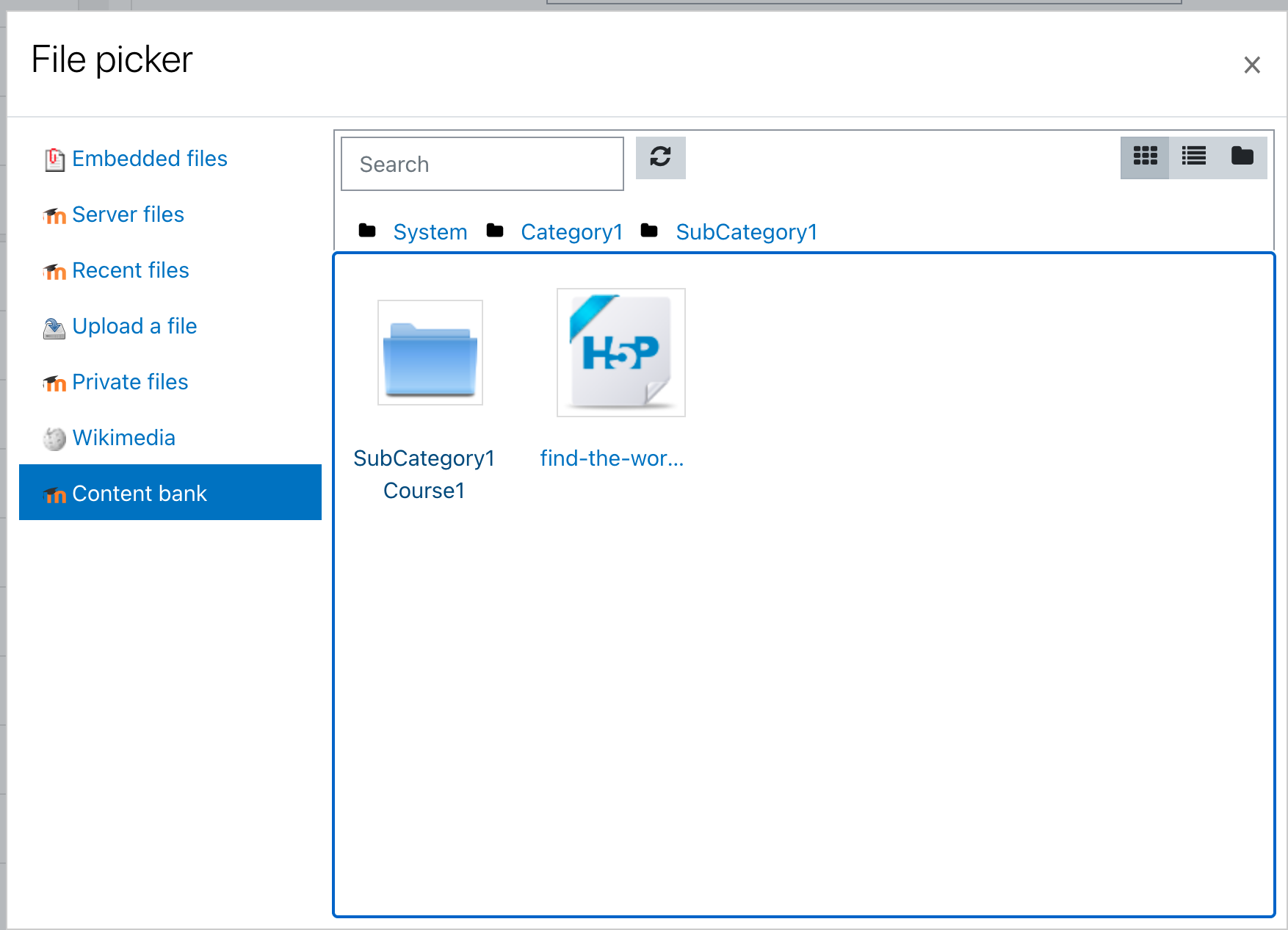Open the Recent files repository
Screen dimensions: 1288x930
click(x=131, y=270)
